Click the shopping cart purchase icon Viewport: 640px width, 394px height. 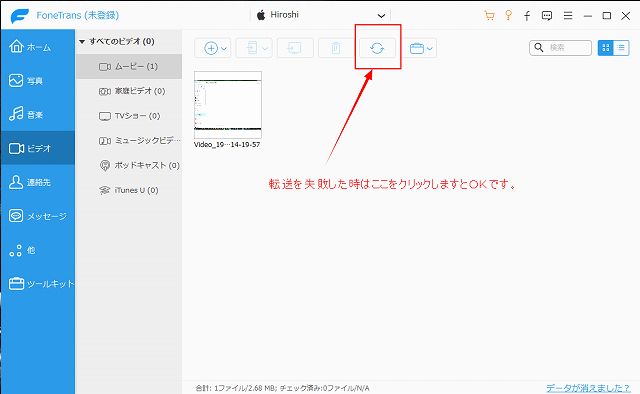pos(489,16)
